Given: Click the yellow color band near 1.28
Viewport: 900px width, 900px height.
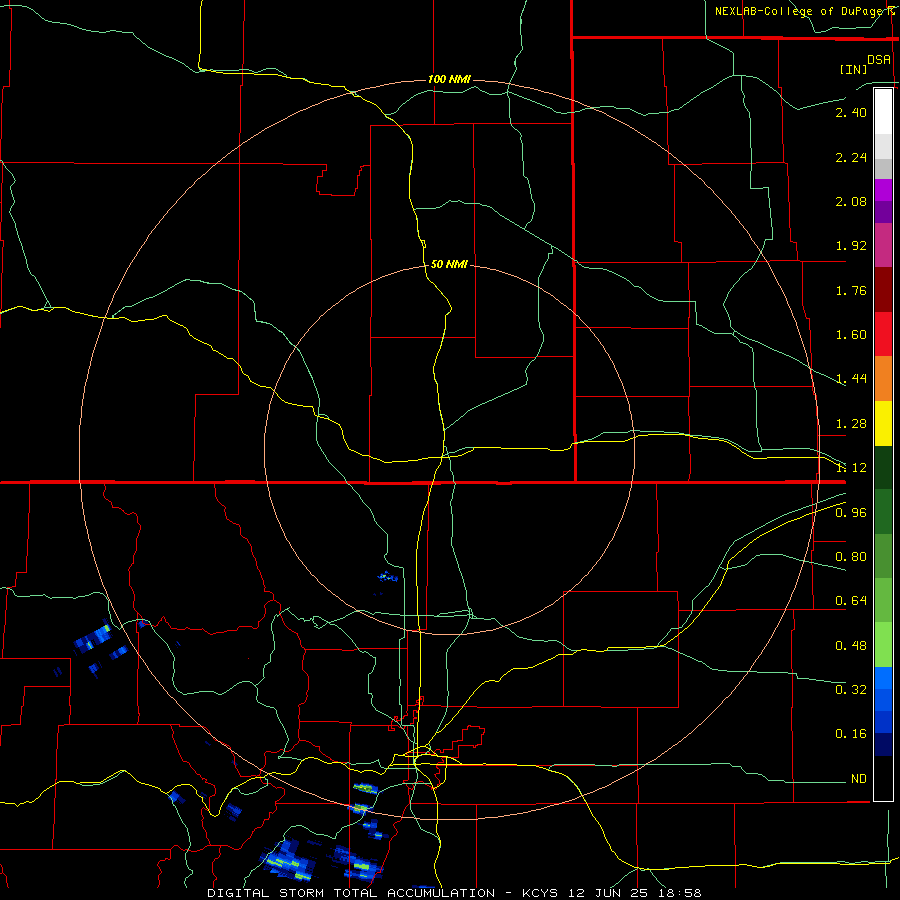Looking at the screenshot, I should pyautogui.click(x=883, y=423).
